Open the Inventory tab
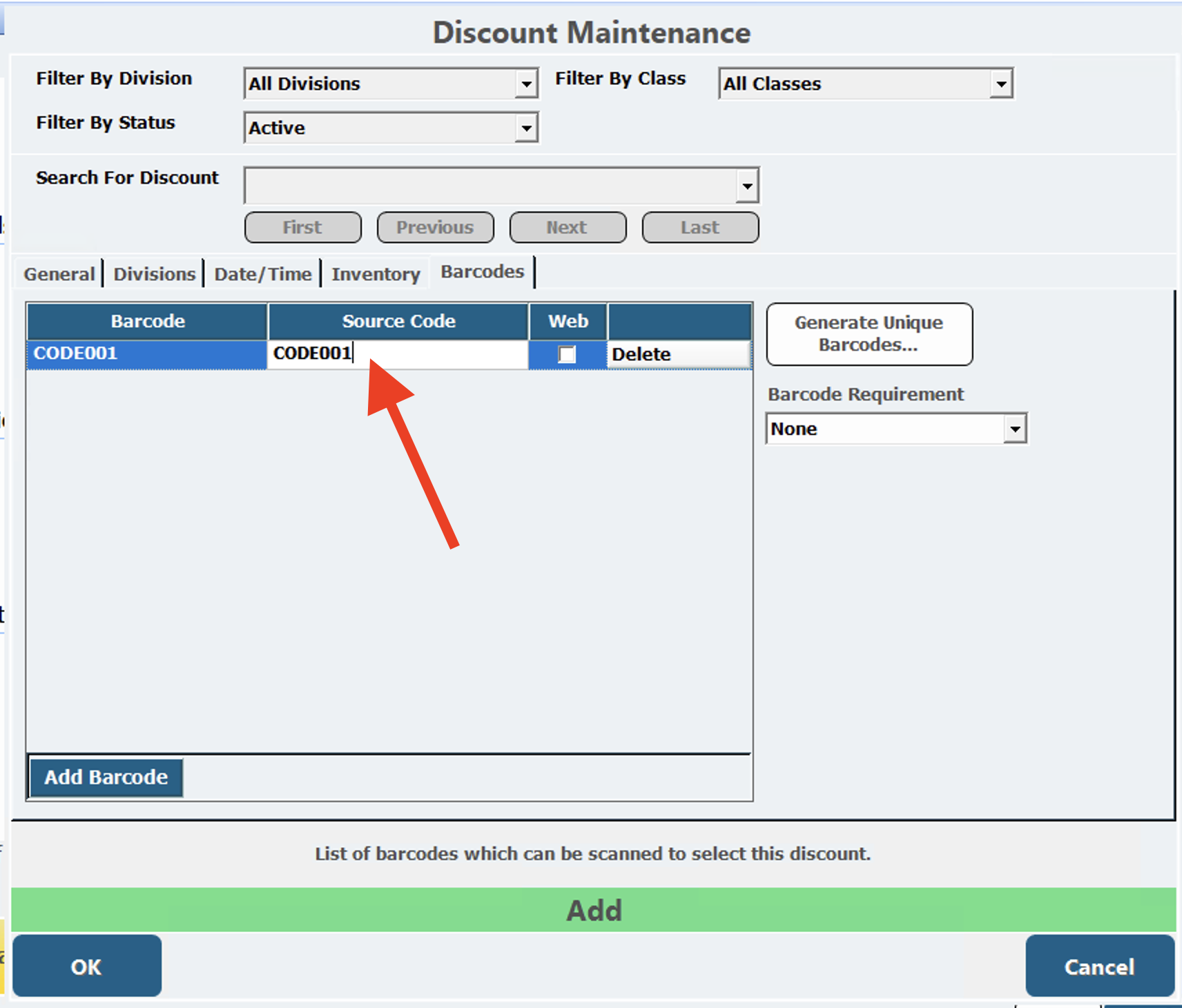 click(376, 274)
